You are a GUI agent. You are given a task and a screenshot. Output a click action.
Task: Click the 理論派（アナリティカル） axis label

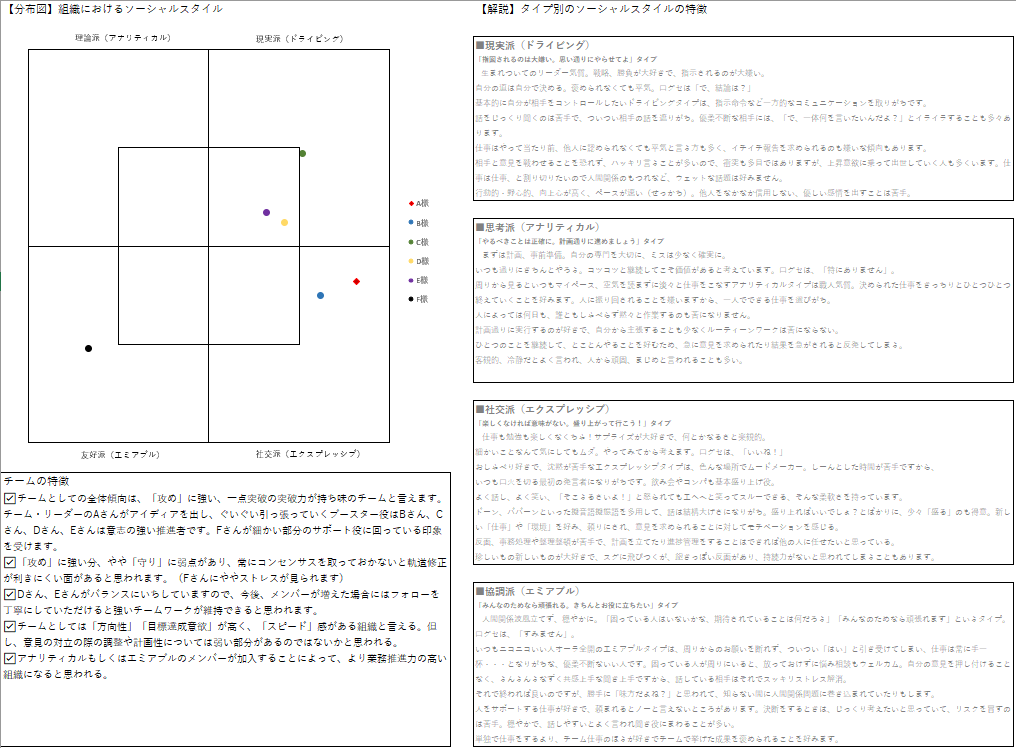tap(122, 38)
